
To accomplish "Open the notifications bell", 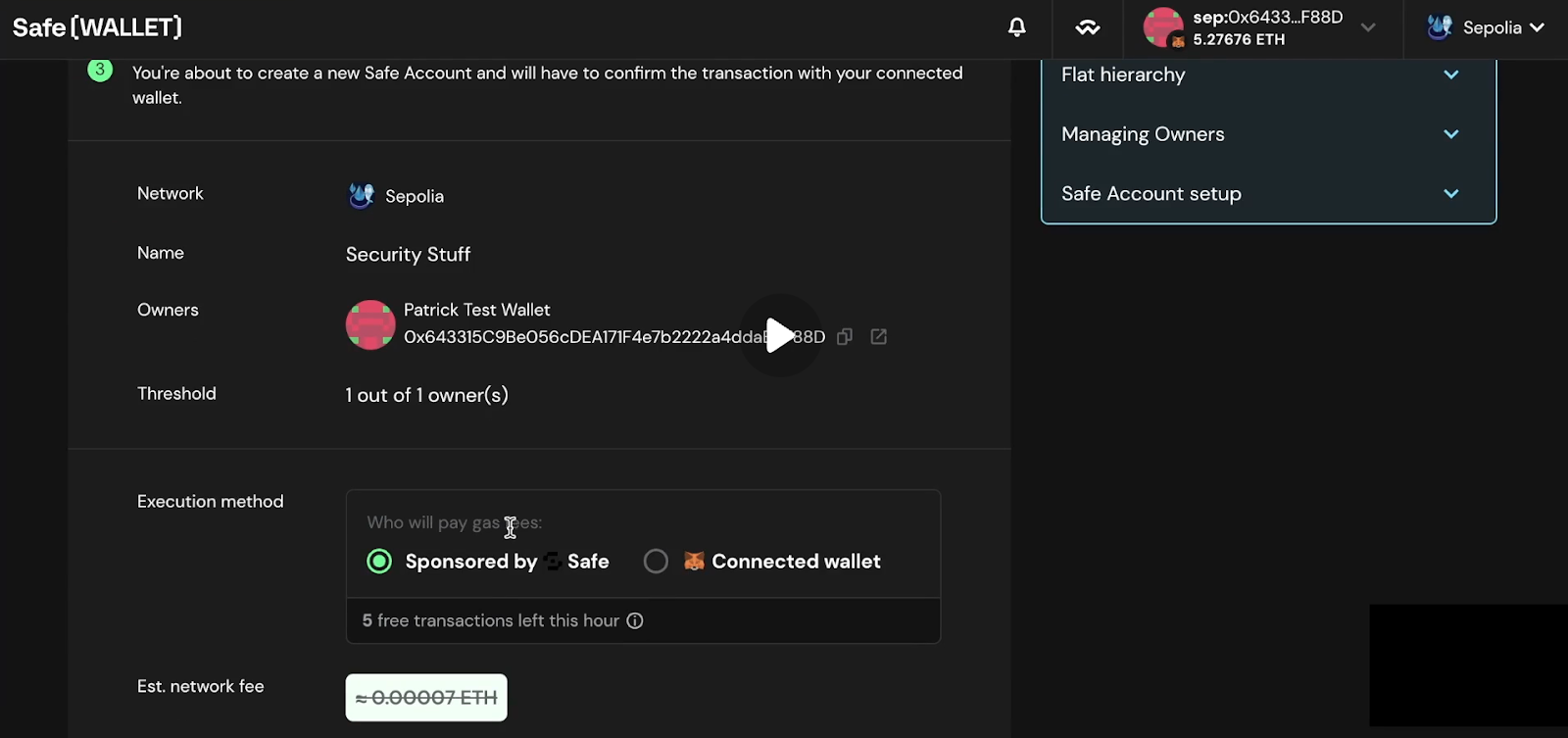I will point(1017,27).
